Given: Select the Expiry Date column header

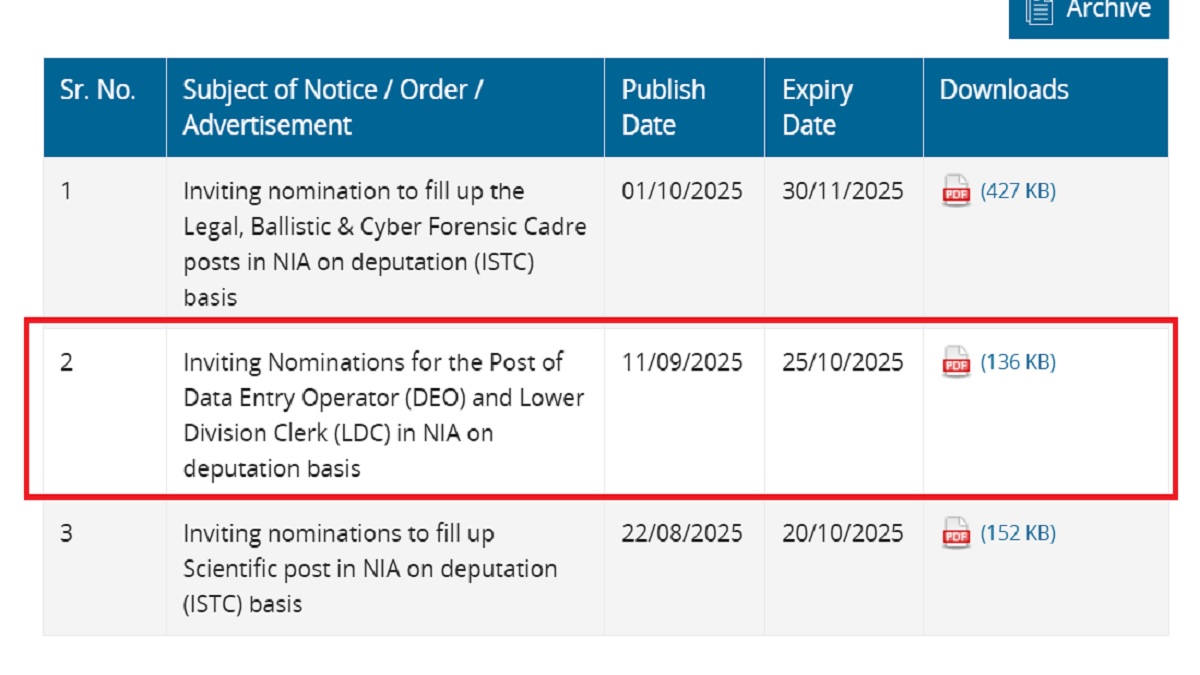Looking at the screenshot, I should coord(817,107).
